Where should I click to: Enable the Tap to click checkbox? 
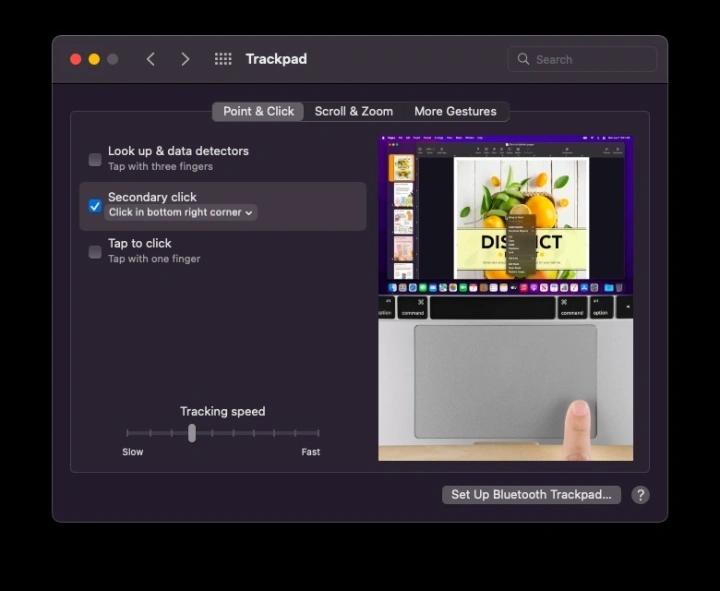[95, 252]
